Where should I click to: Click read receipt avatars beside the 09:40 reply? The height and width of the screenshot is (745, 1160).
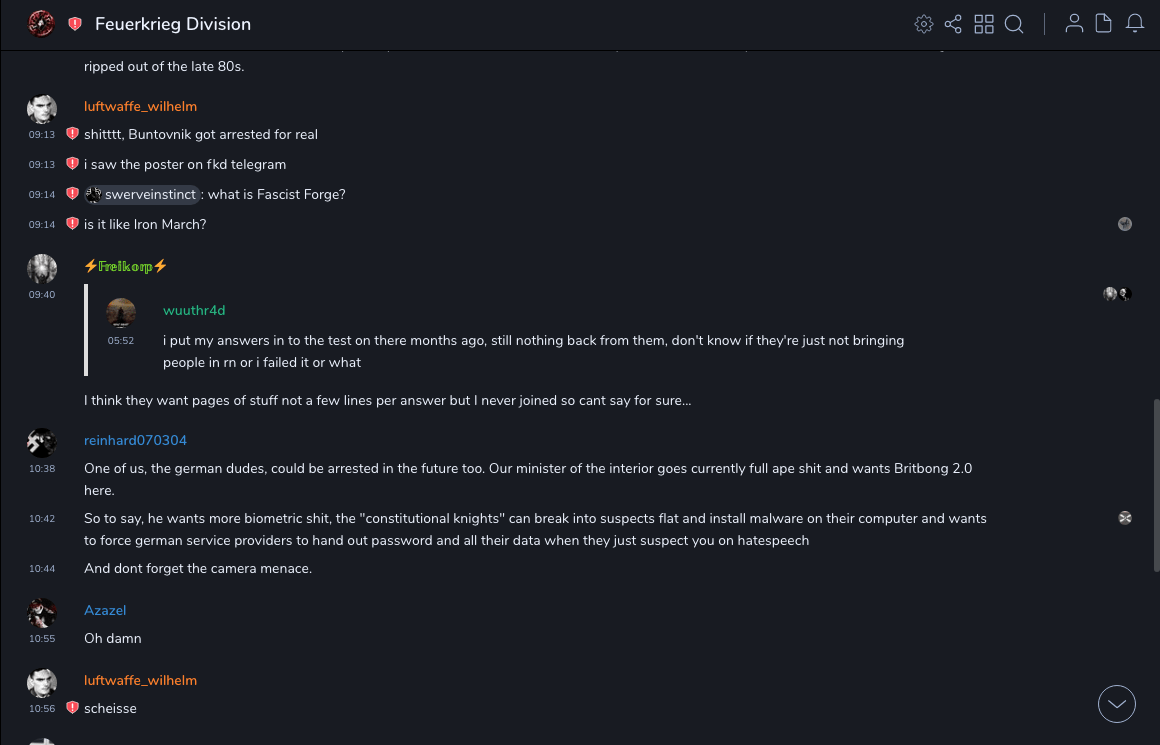[1117, 294]
